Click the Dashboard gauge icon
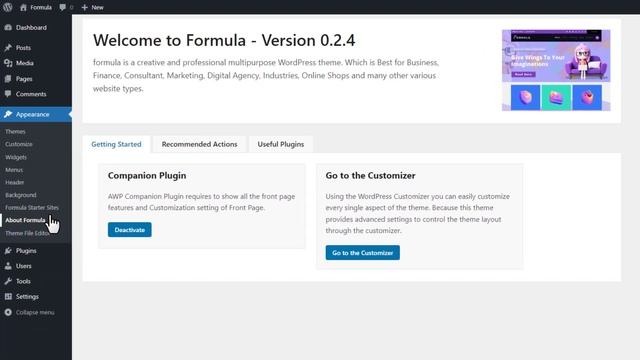Viewport: 640px width, 360px height. tap(8, 27)
